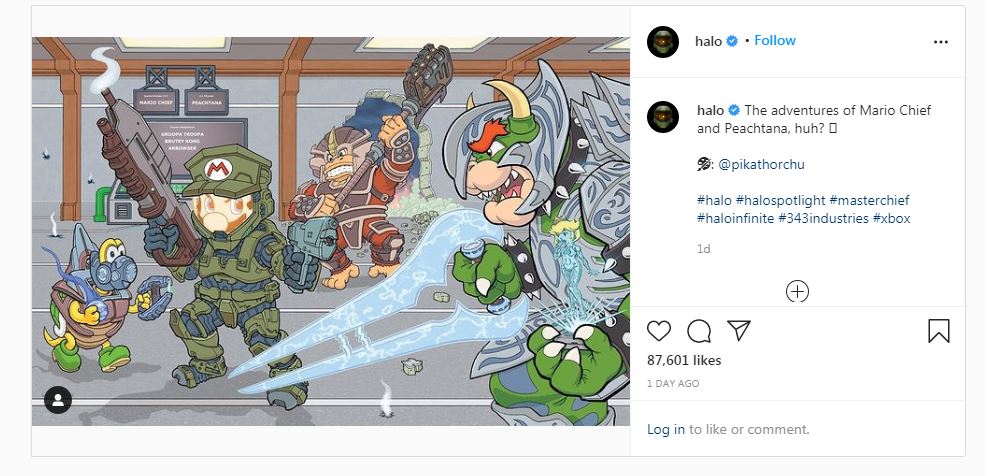Open the #haloinfinite hashtag
The height and width of the screenshot is (476, 985).
(x=735, y=218)
